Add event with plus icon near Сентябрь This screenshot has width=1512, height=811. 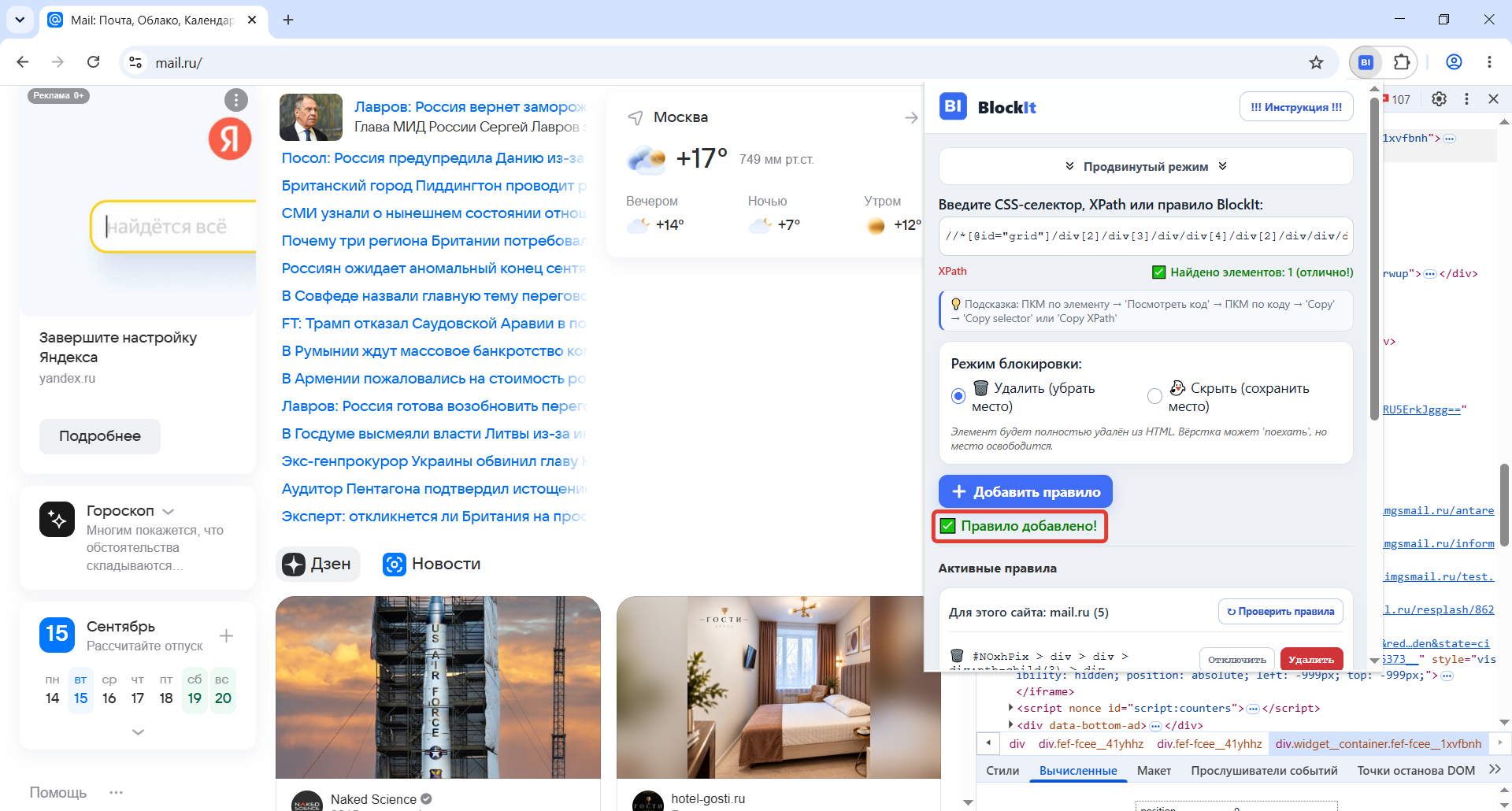pyautogui.click(x=226, y=635)
